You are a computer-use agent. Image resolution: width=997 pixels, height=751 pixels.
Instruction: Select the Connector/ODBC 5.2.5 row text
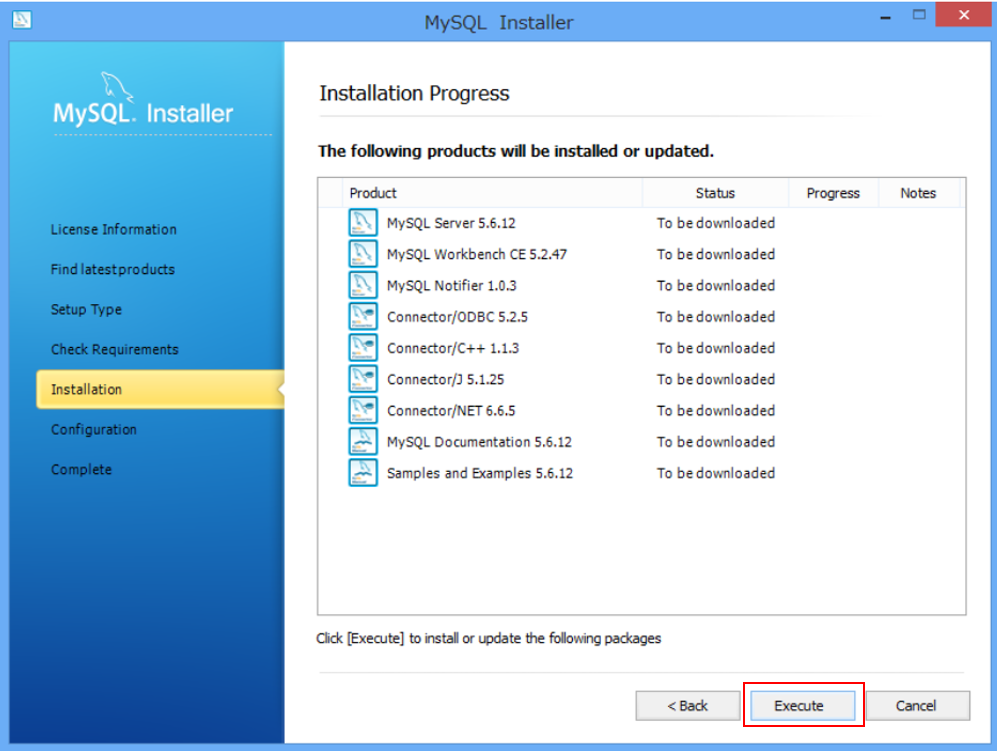[457, 317]
